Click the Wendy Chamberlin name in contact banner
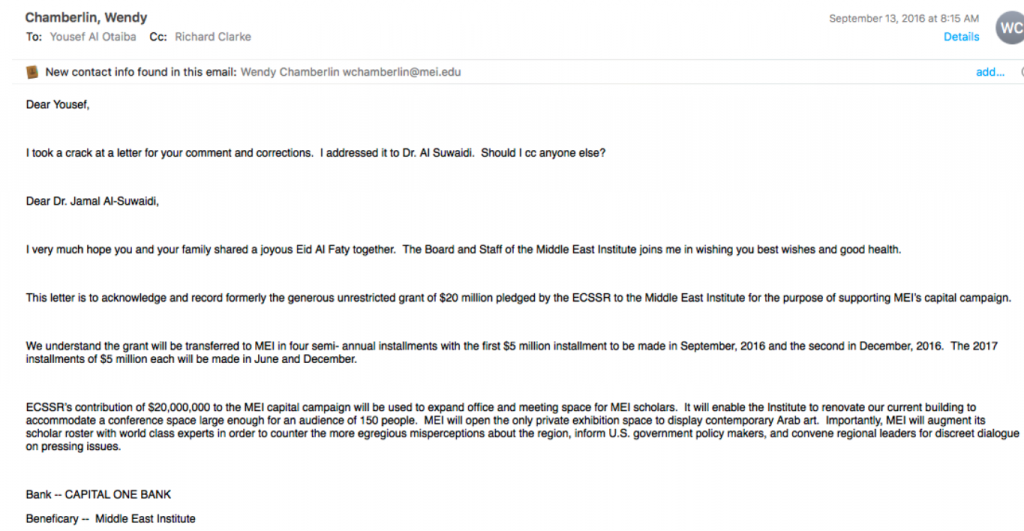 point(290,72)
